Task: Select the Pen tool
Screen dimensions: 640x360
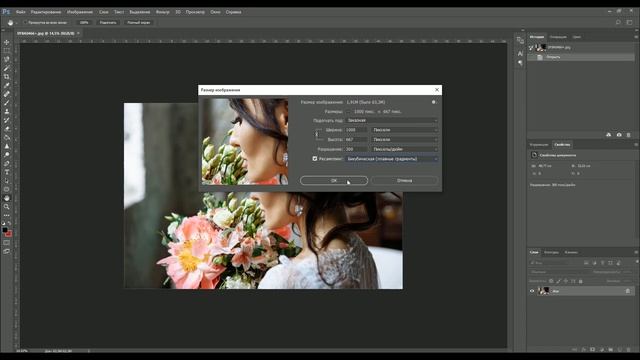Action: coord(7,163)
